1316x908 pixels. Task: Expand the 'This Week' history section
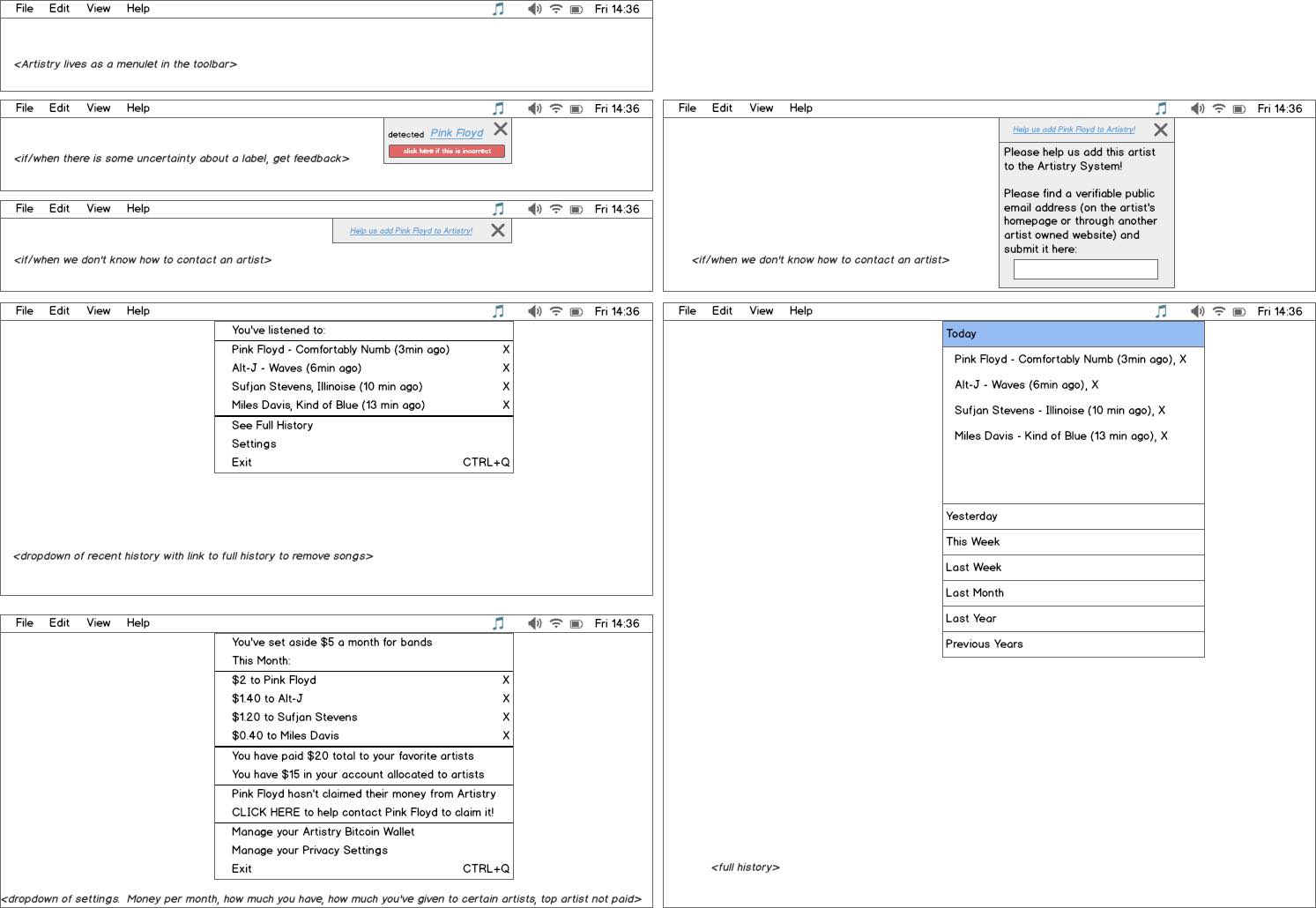click(1074, 542)
